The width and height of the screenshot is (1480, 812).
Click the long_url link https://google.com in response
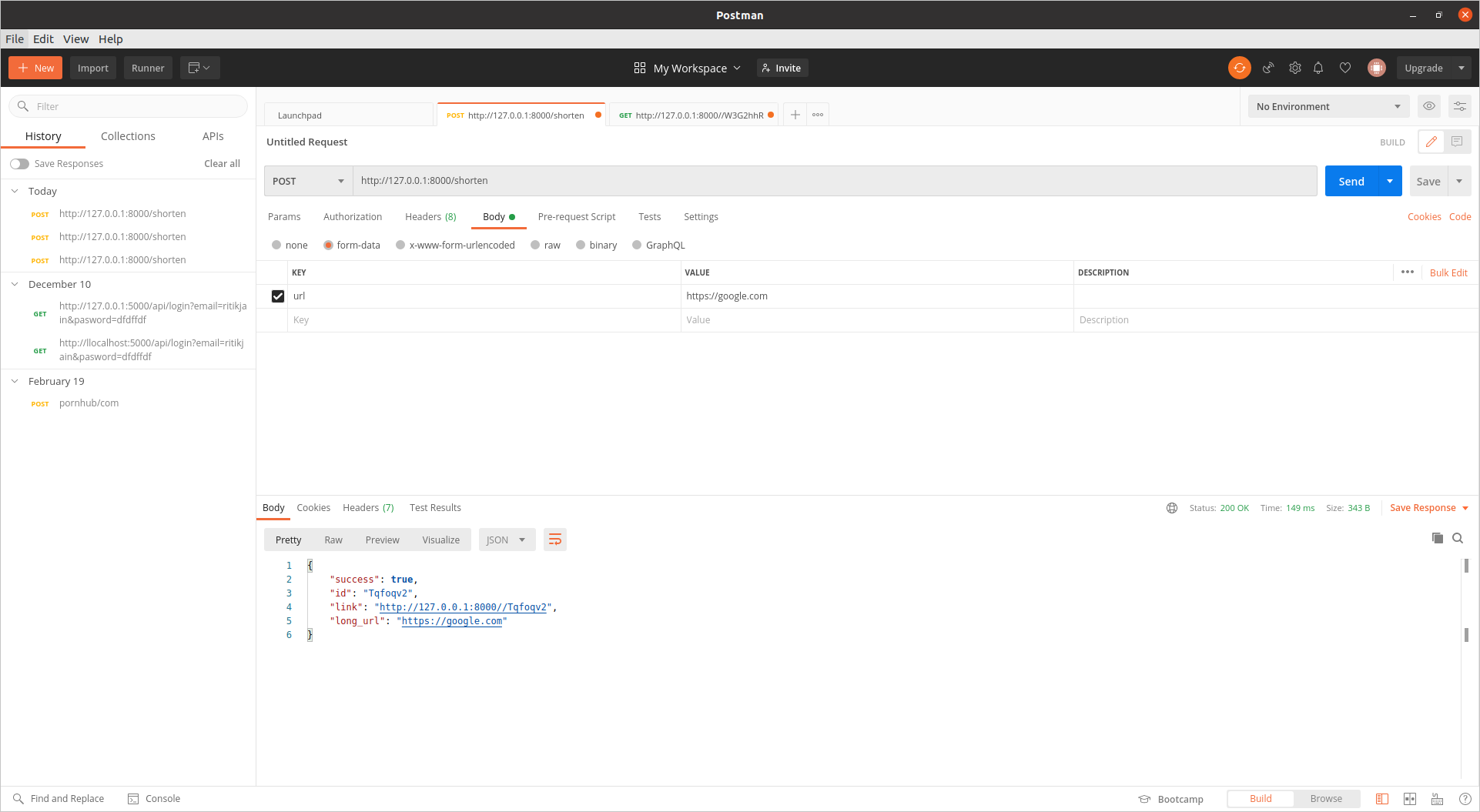(452, 620)
